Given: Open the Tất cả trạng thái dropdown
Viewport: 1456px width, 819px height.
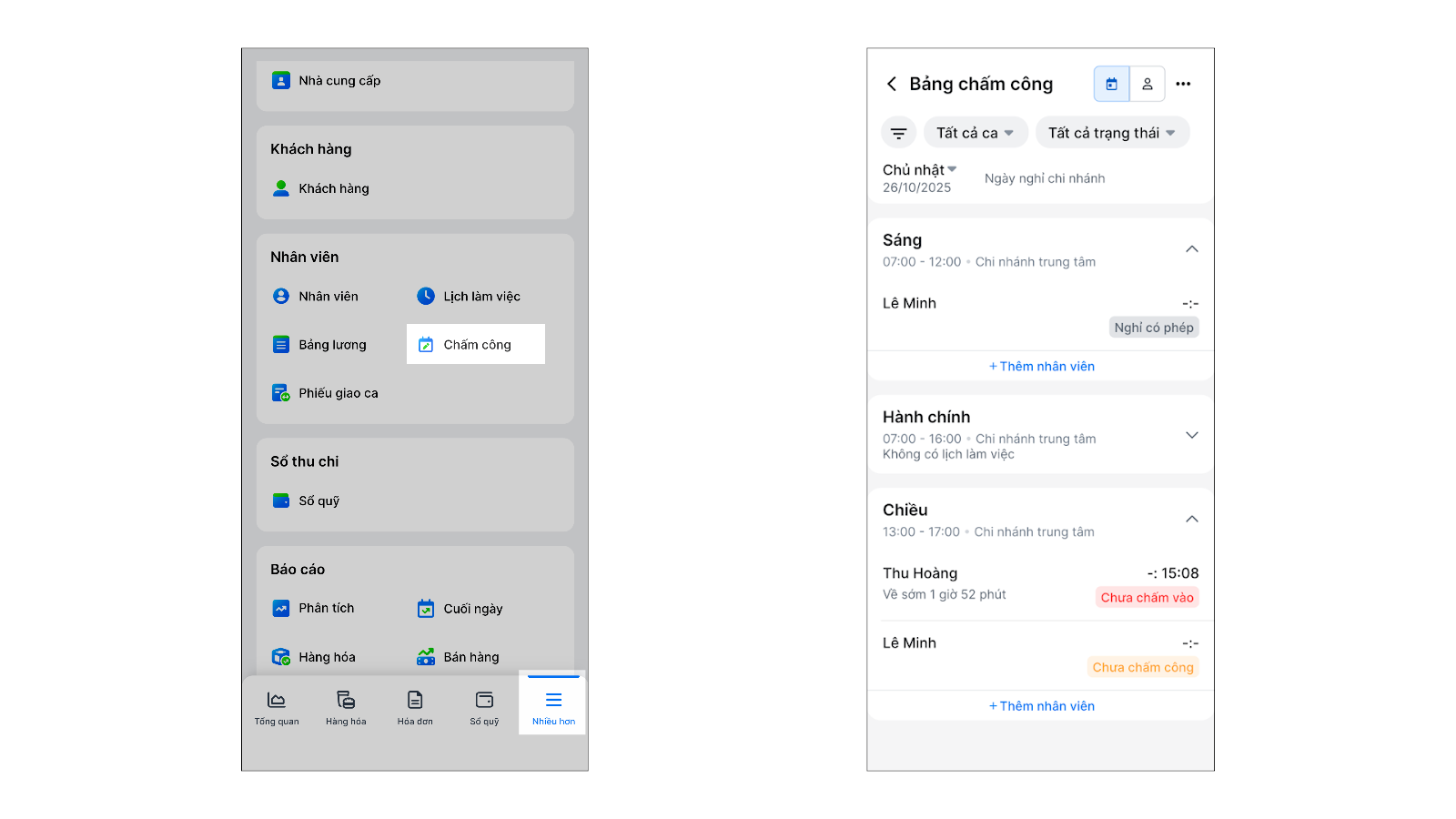Looking at the screenshot, I should tap(1112, 133).
